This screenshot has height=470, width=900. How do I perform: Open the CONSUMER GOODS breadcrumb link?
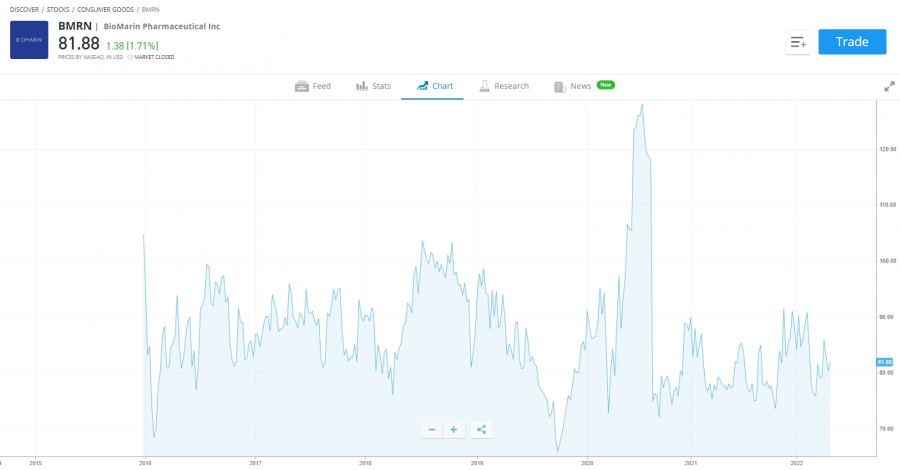pyautogui.click(x=105, y=10)
